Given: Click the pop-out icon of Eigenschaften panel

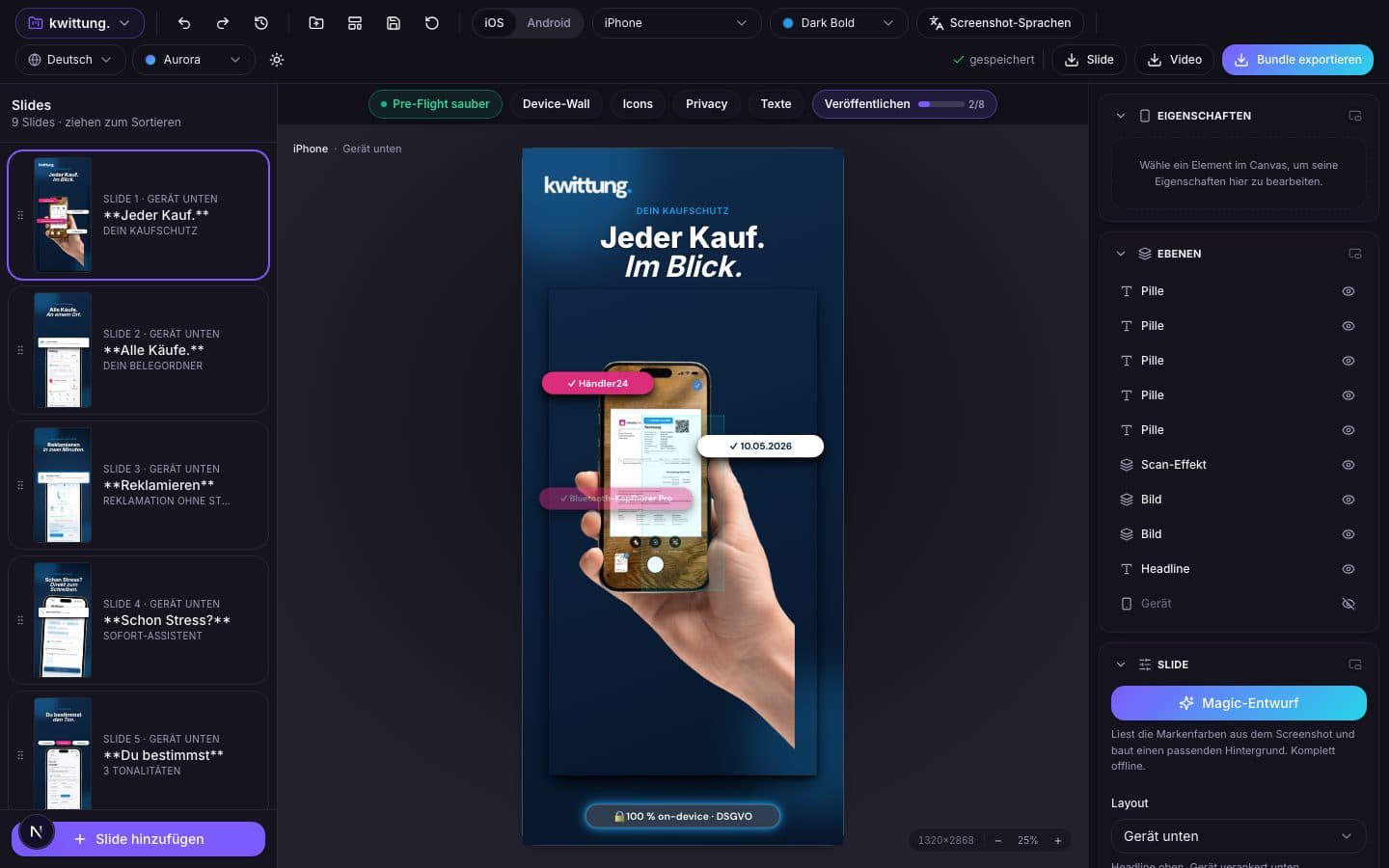Looking at the screenshot, I should pyautogui.click(x=1355, y=116).
